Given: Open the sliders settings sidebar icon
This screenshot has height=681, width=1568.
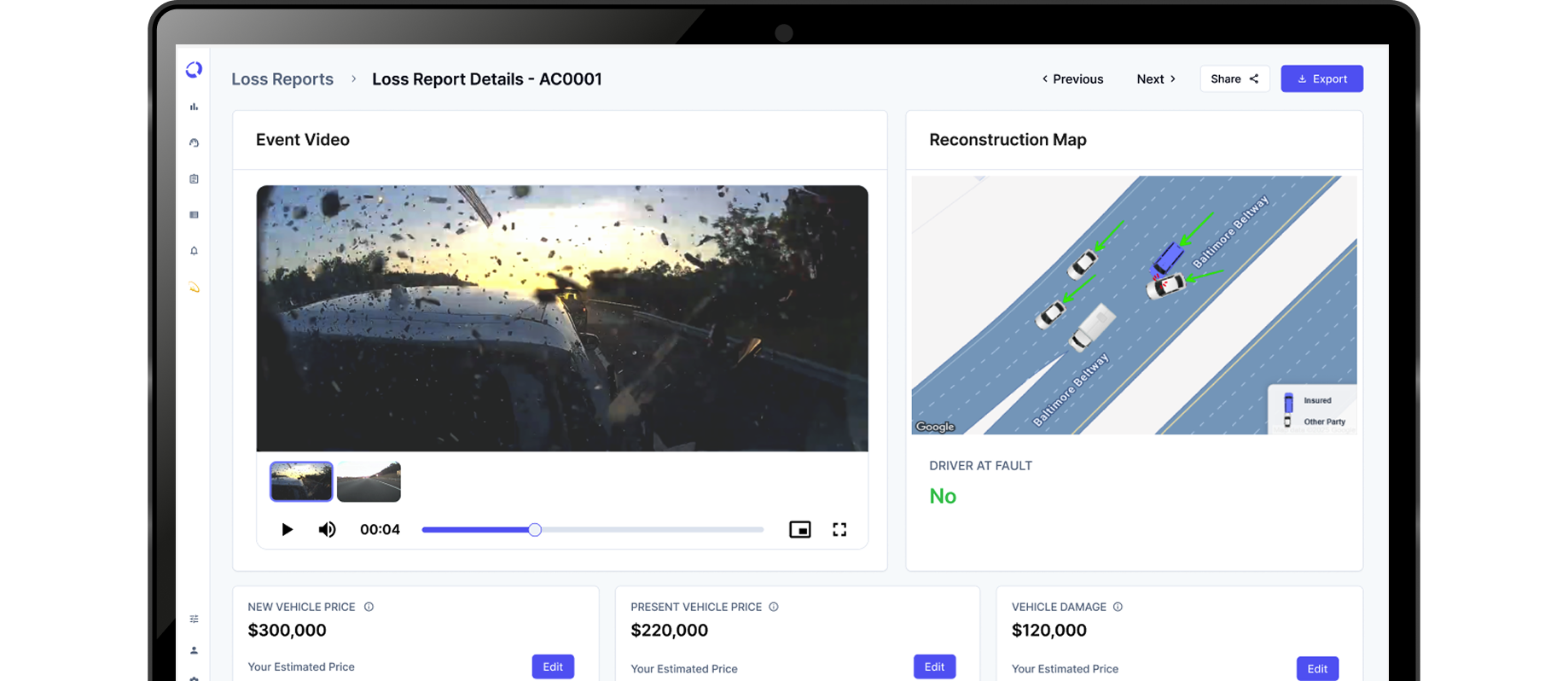Looking at the screenshot, I should coord(194,619).
